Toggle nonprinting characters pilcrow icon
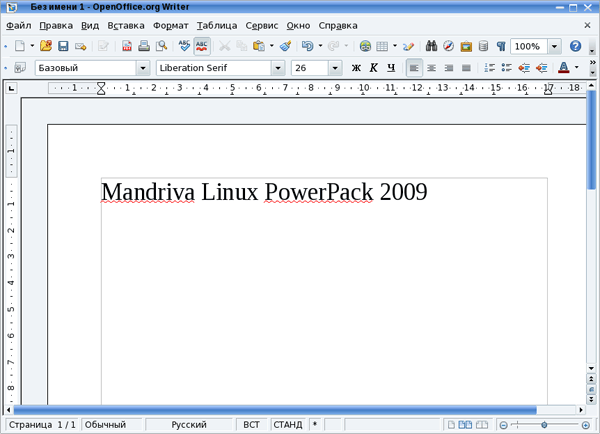600x434 pixels. [501, 46]
